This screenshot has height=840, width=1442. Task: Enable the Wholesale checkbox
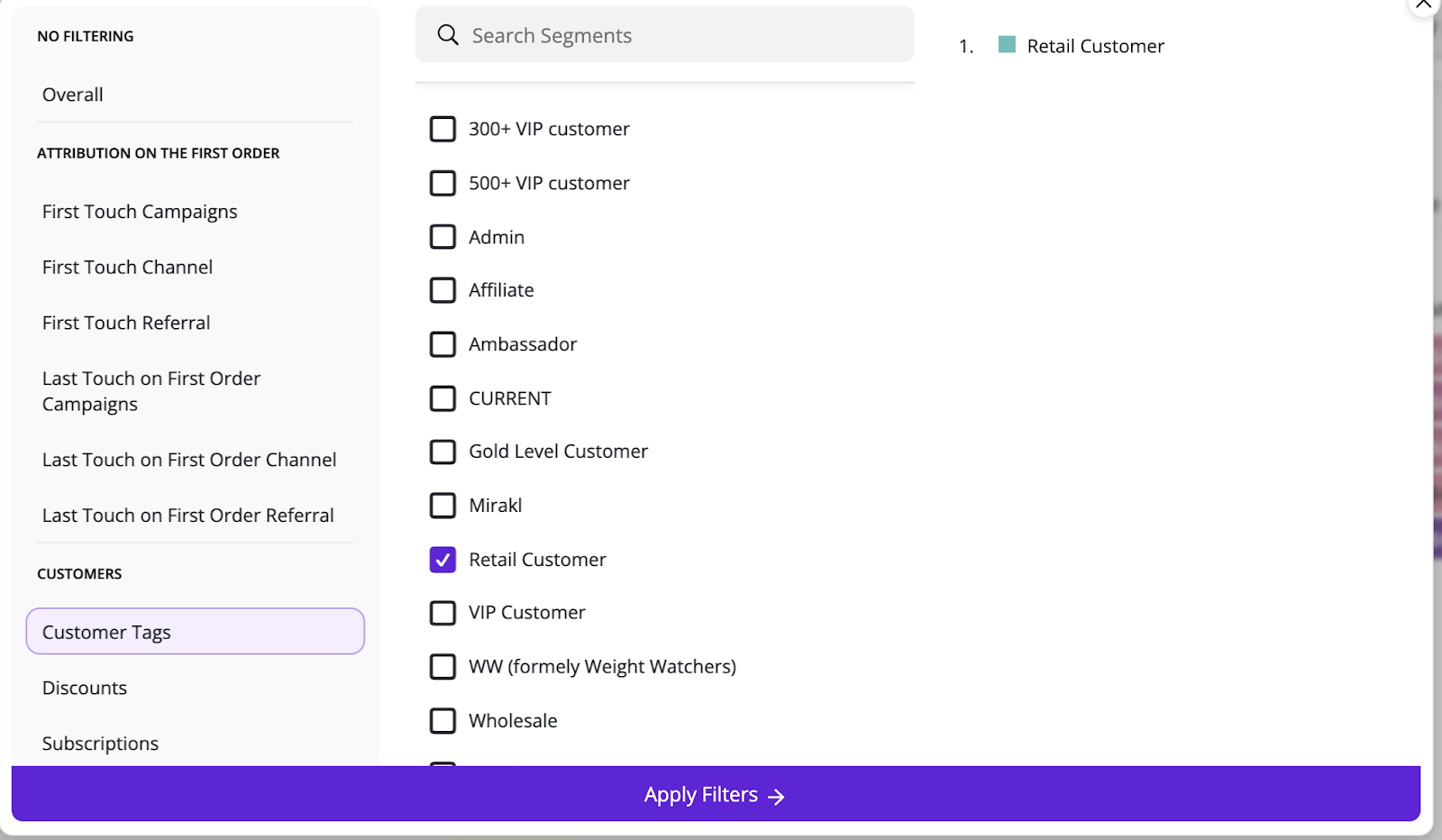coord(443,721)
